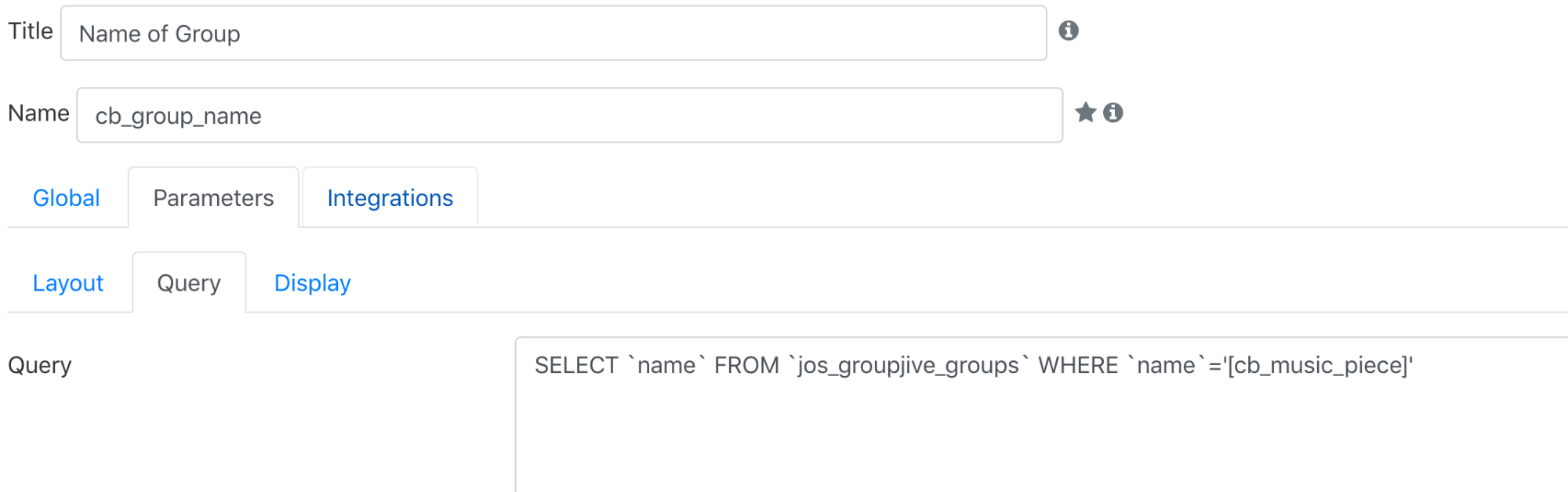1568x492 pixels.
Task: Click the WHERE keyword in the query text
Action: [1078, 365]
